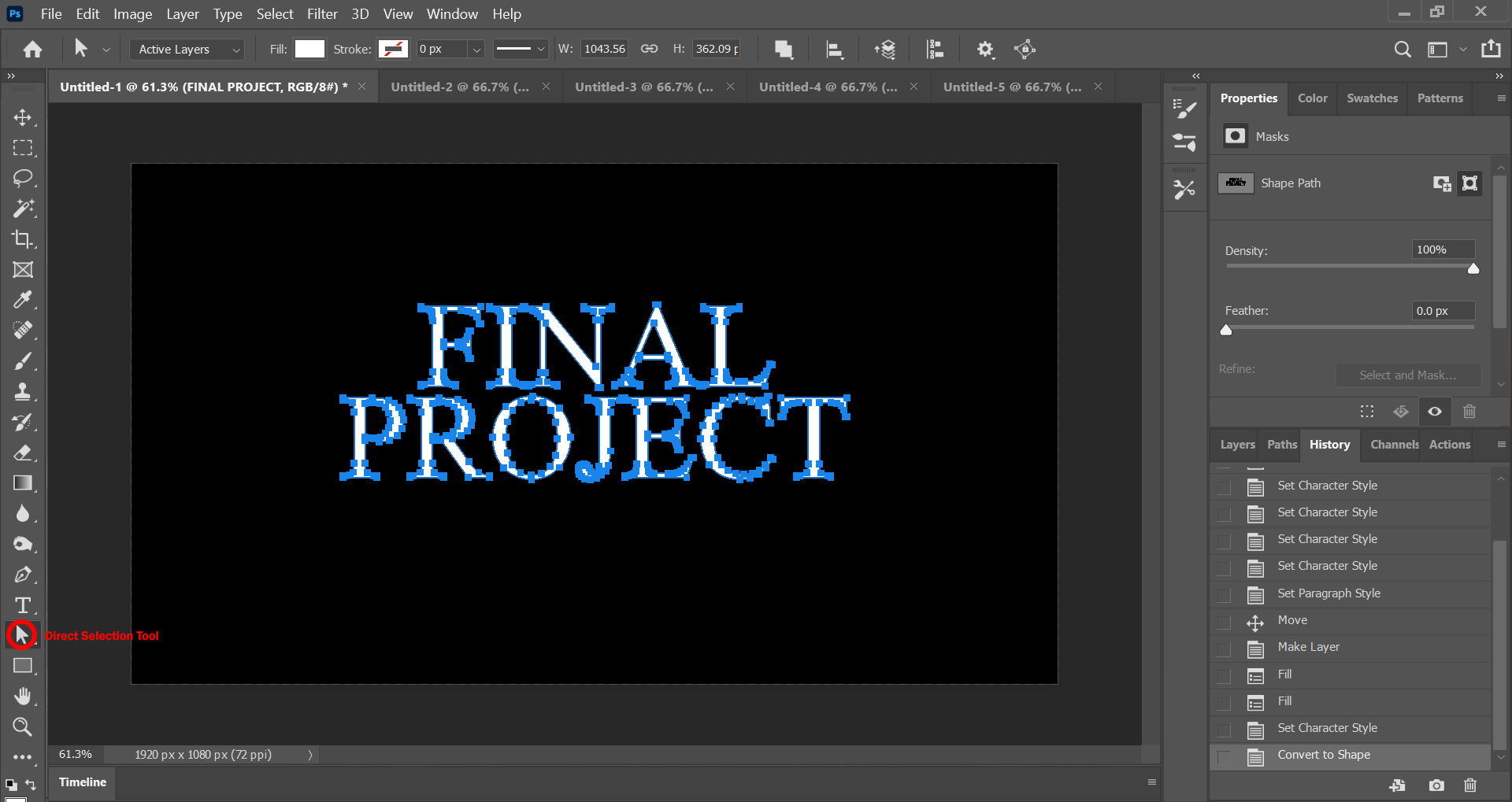Select the Magic Wand tool
This screenshot has width=1512, height=802.
(22, 209)
